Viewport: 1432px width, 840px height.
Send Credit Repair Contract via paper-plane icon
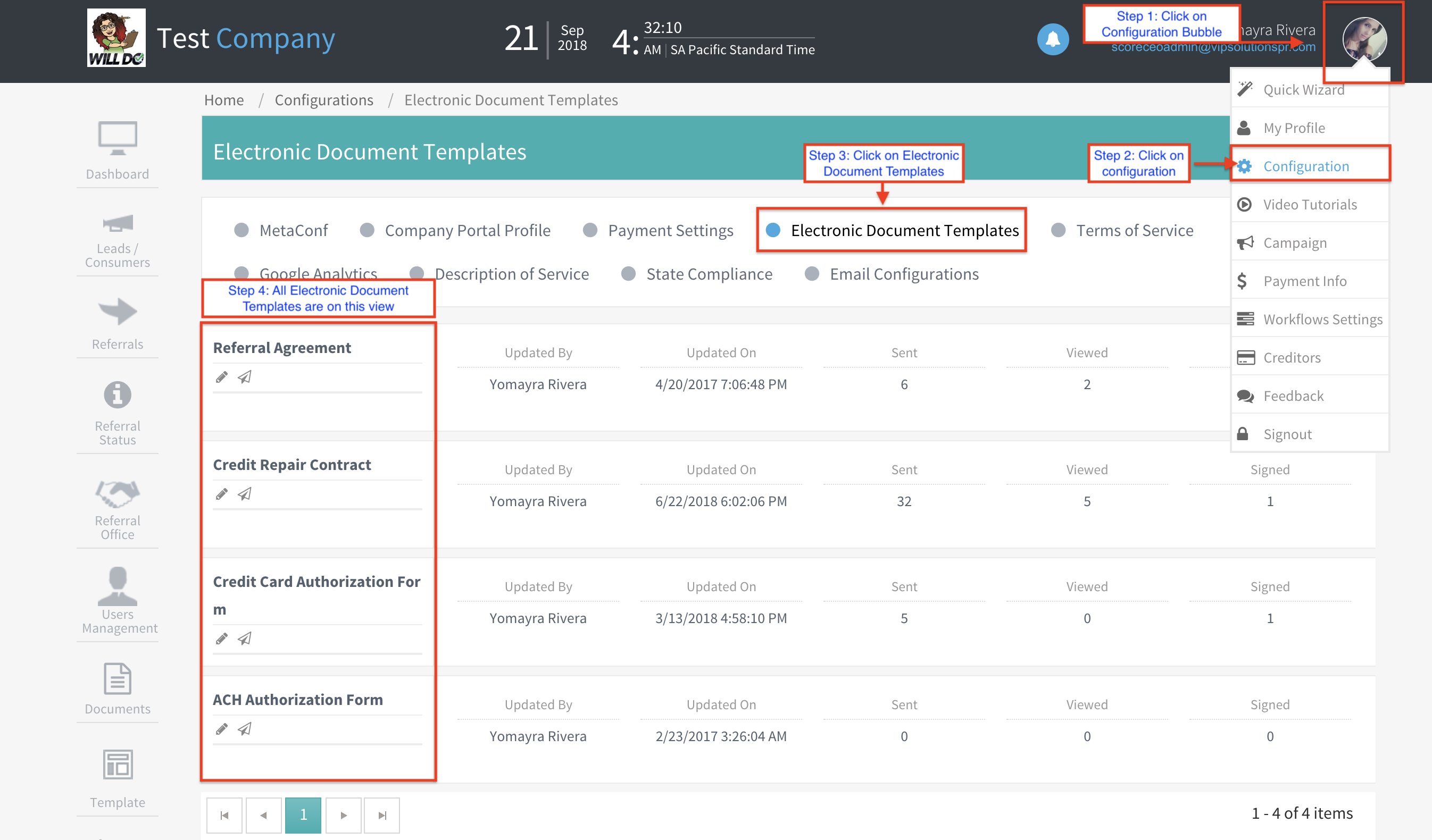point(245,494)
